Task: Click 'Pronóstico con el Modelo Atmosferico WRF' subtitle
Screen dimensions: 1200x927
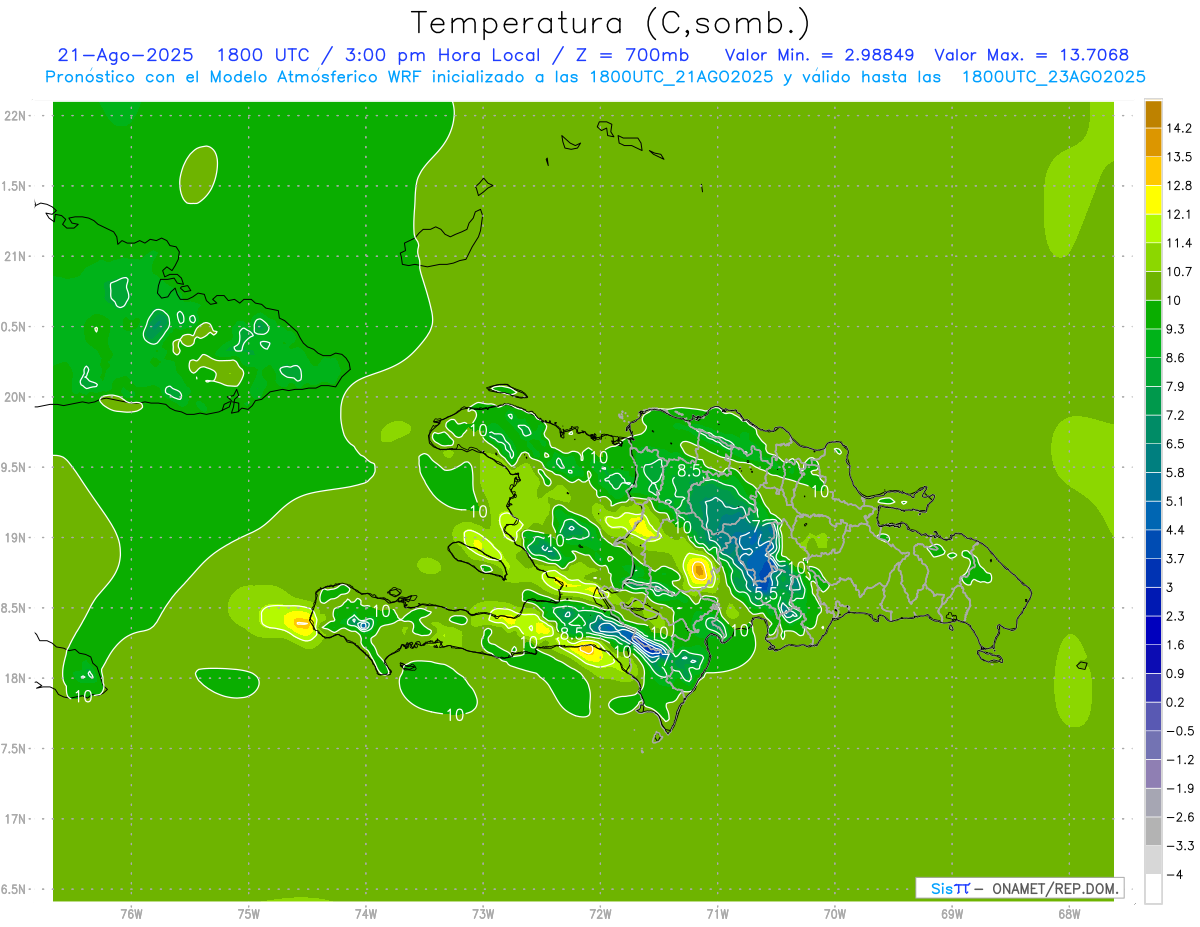Action: tap(235, 77)
